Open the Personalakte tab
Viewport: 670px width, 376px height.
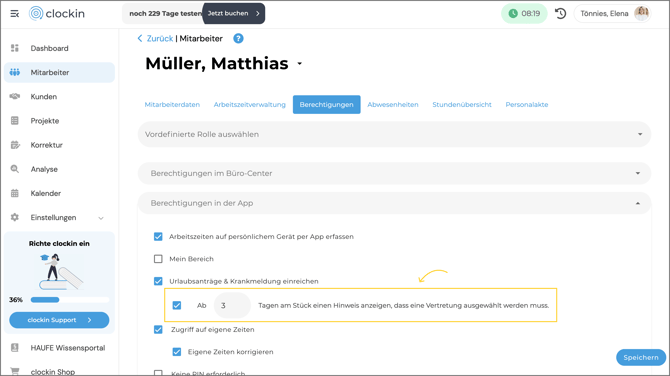click(x=527, y=105)
